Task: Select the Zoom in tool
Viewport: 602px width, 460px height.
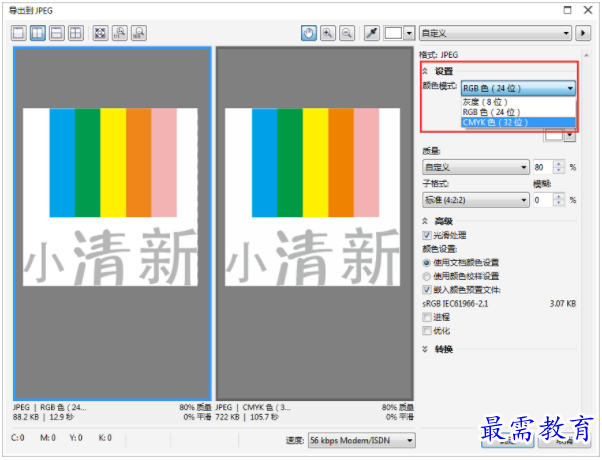Action: [x=328, y=33]
